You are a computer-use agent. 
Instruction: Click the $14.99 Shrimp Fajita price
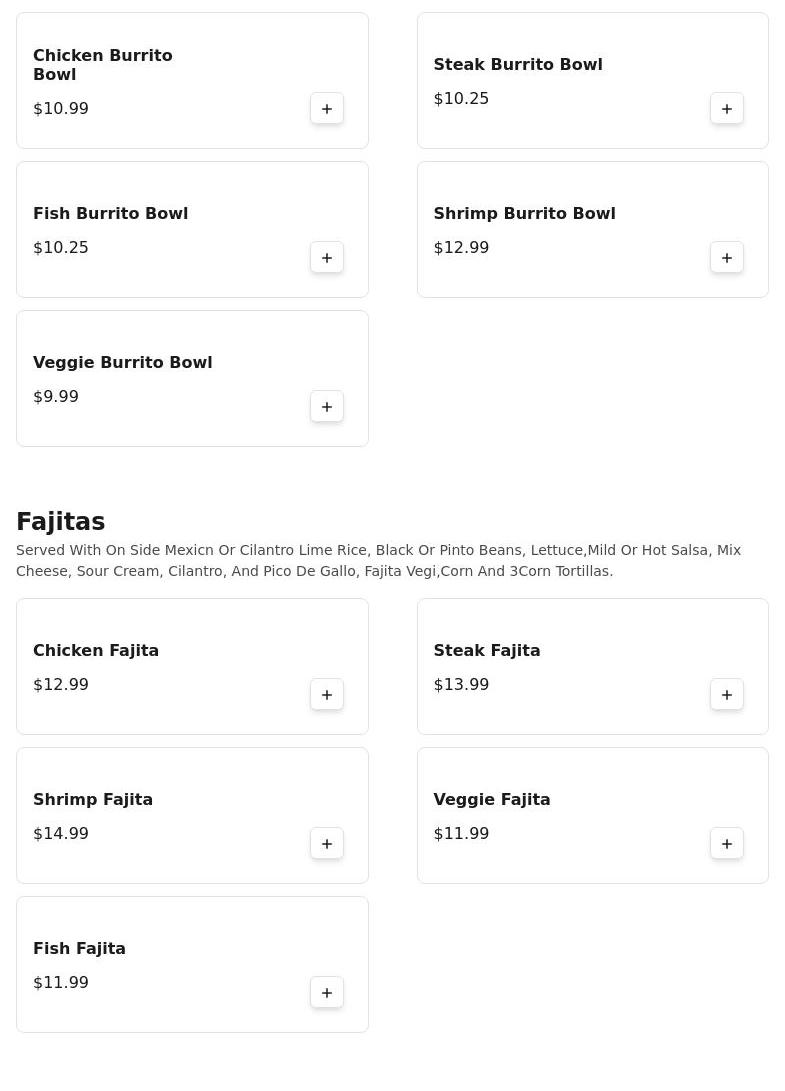click(61, 834)
